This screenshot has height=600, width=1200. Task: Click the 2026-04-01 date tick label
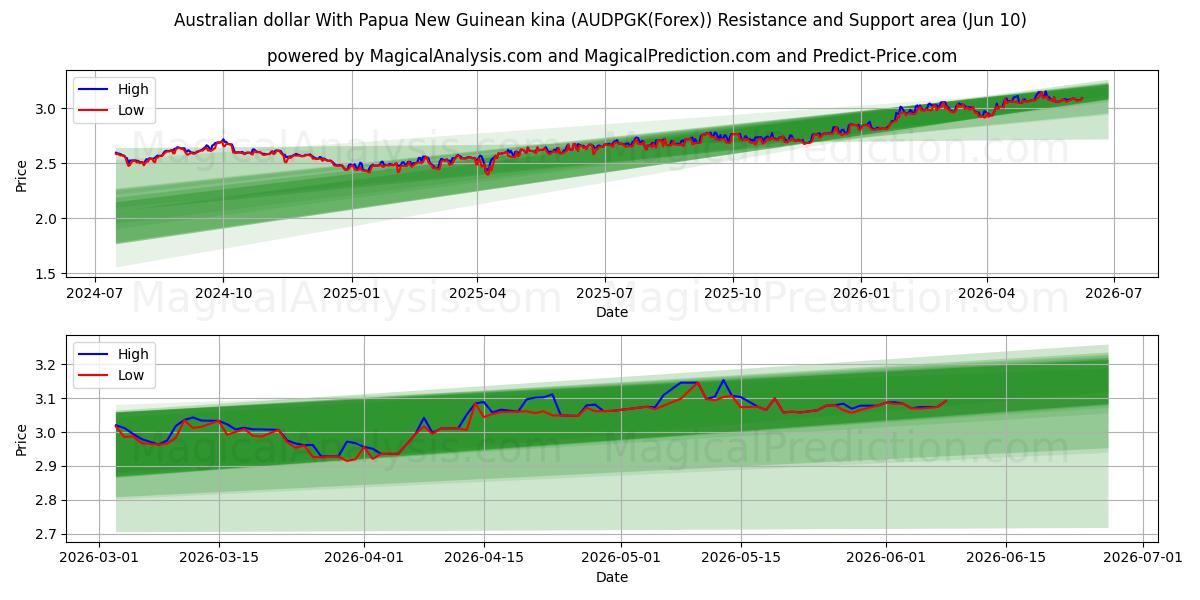(364, 558)
